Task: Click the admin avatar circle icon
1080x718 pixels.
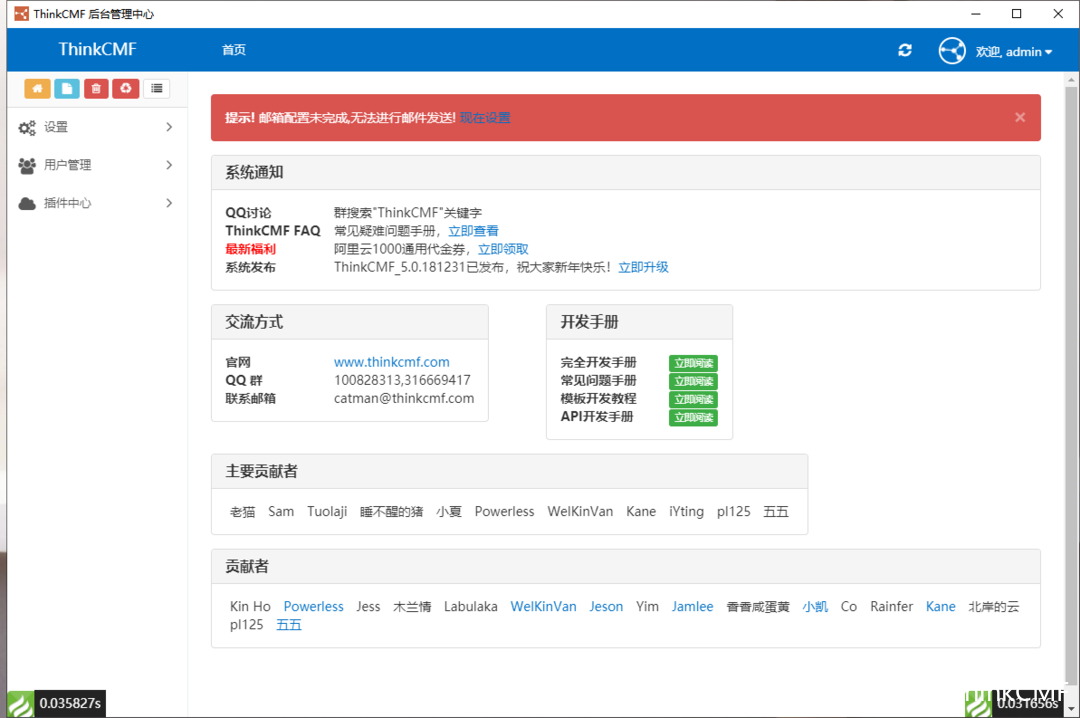Action: point(952,50)
